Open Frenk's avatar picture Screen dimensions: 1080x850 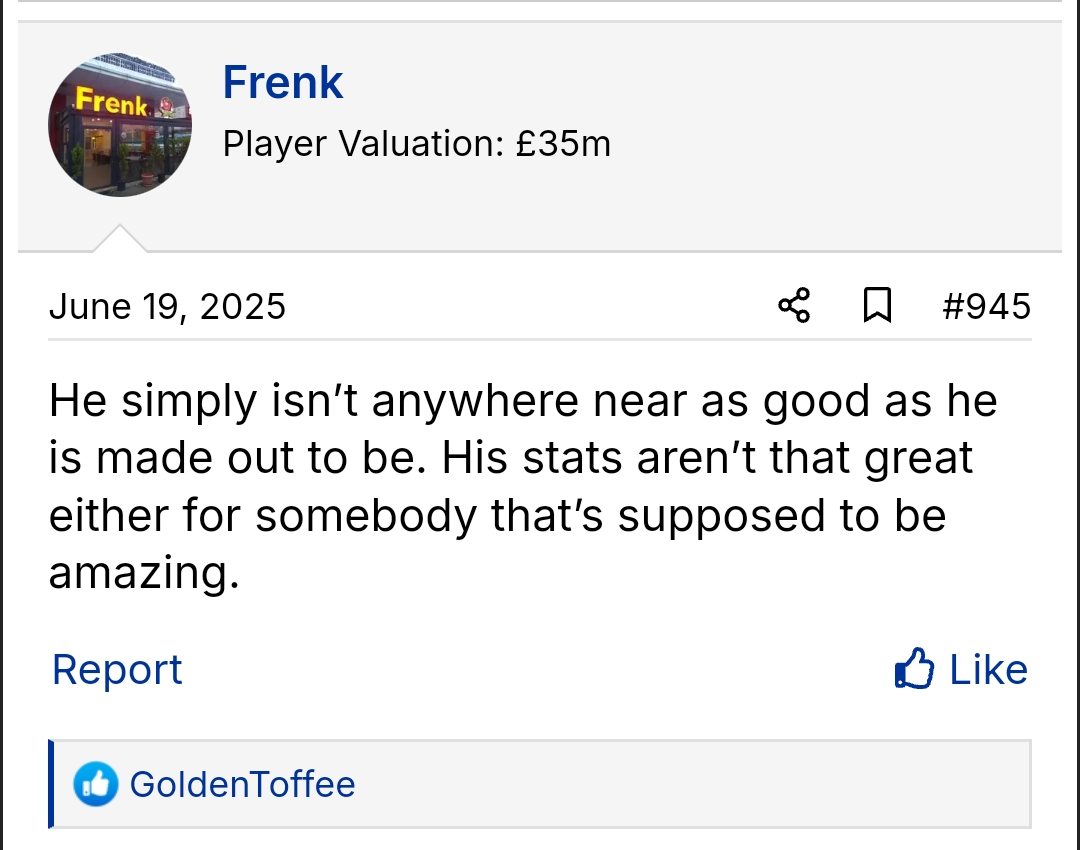click(x=120, y=125)
